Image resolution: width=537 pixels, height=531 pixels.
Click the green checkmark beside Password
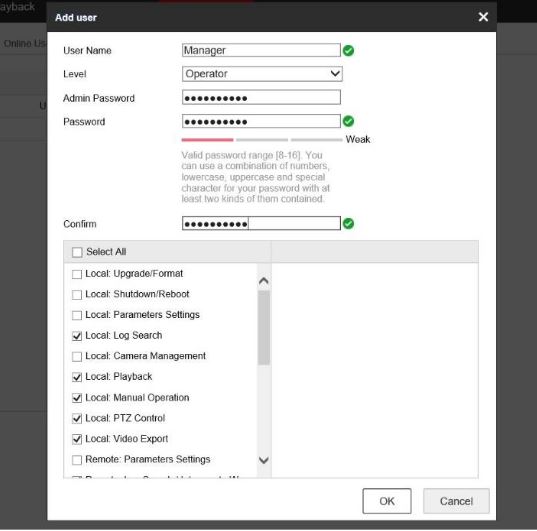click(349, 121)
